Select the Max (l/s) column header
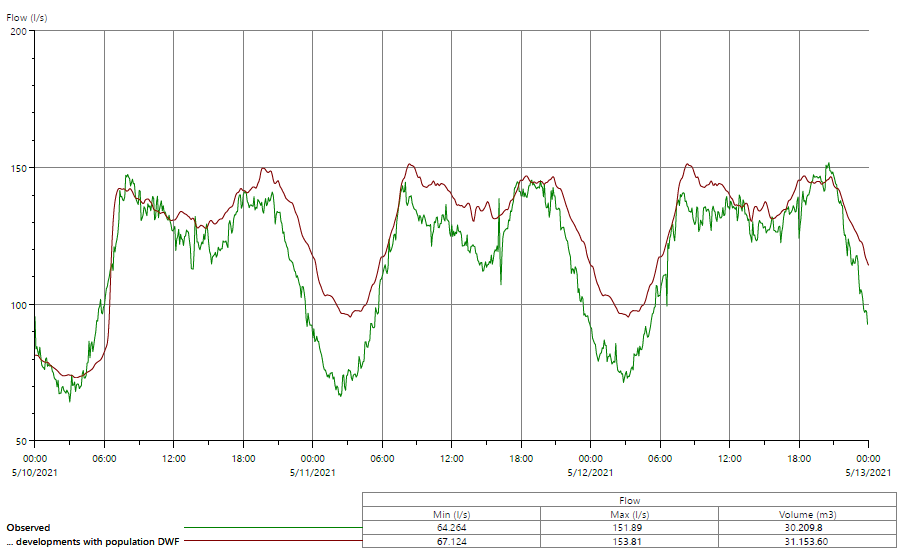Screen dimensions: 900x553 click(x=629, y=514)
